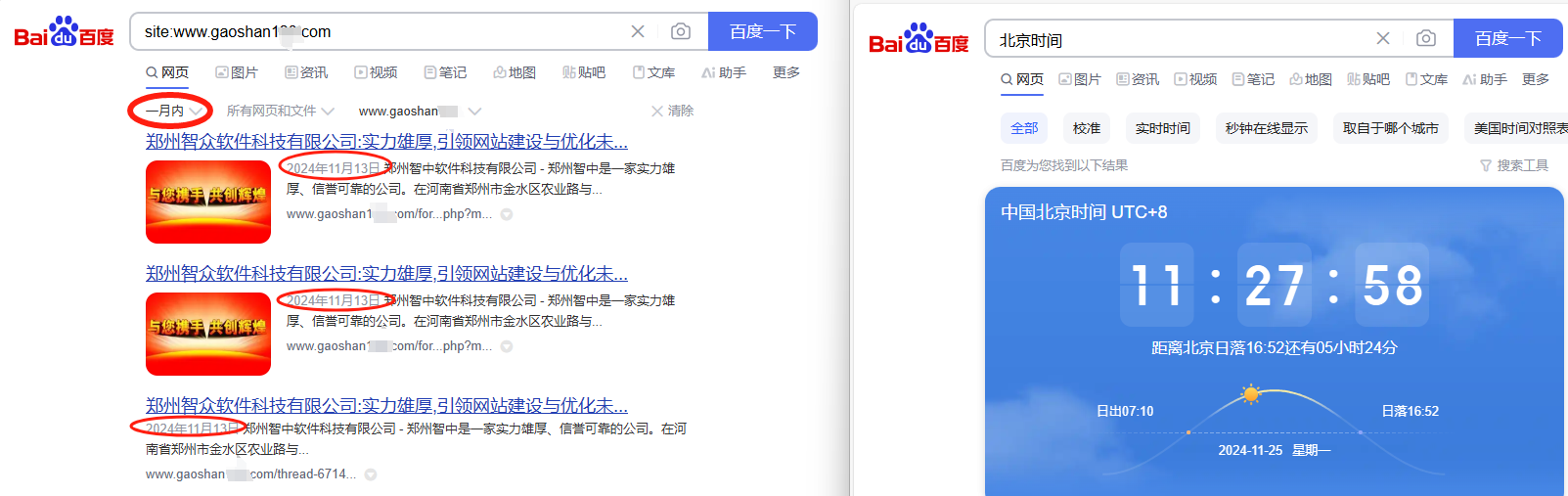
Task: Click the Baidu logo in left window
Action: coord(64,32)
